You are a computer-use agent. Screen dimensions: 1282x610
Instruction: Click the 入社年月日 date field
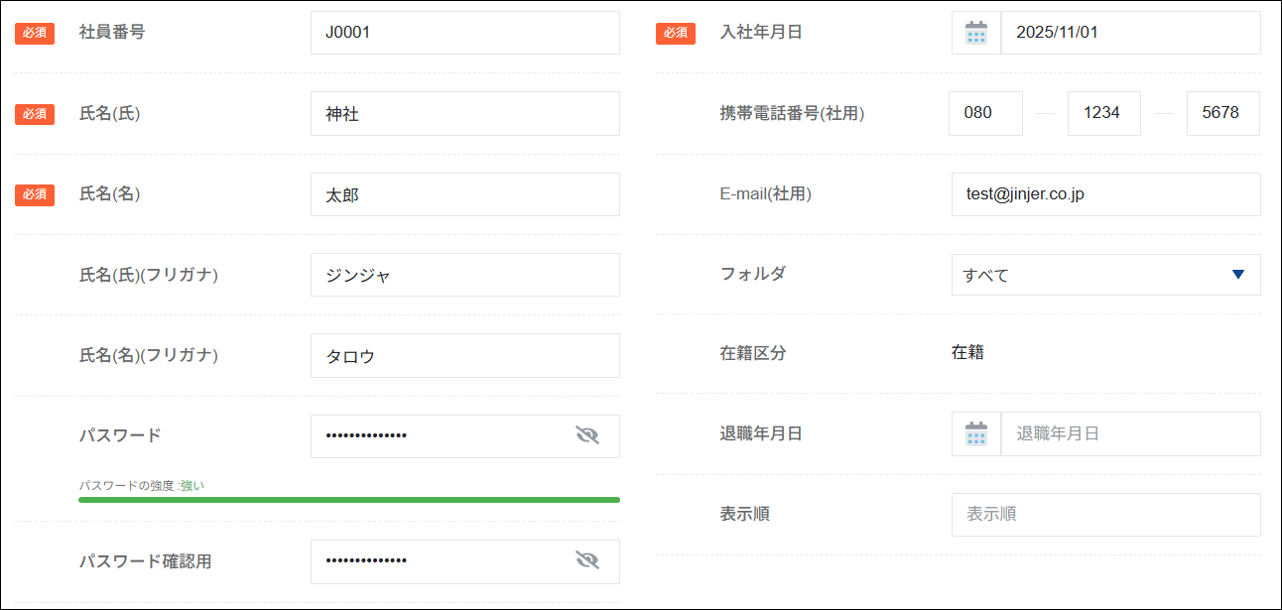(x=1130, y=33)
